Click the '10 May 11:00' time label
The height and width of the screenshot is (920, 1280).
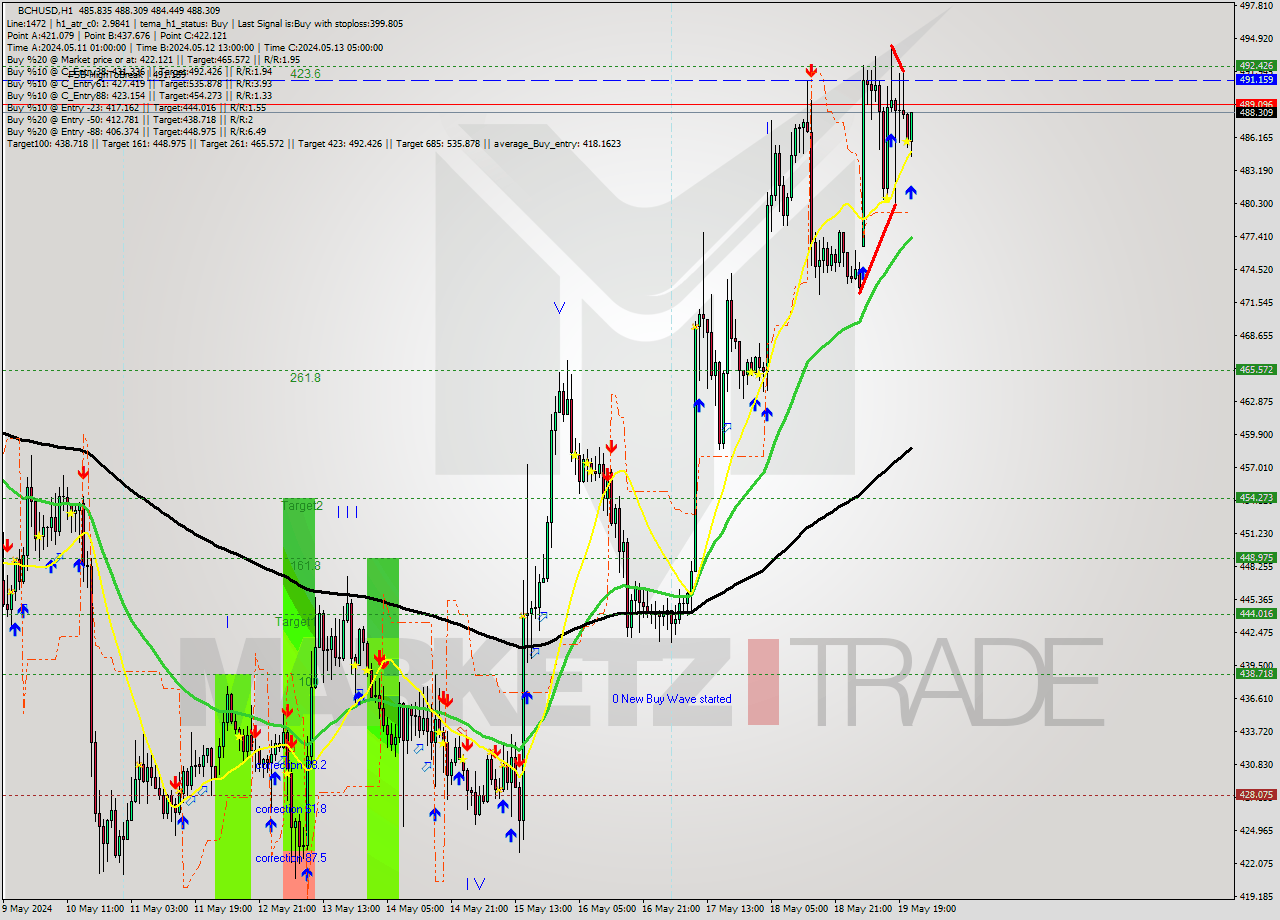[x=94, y=909]
